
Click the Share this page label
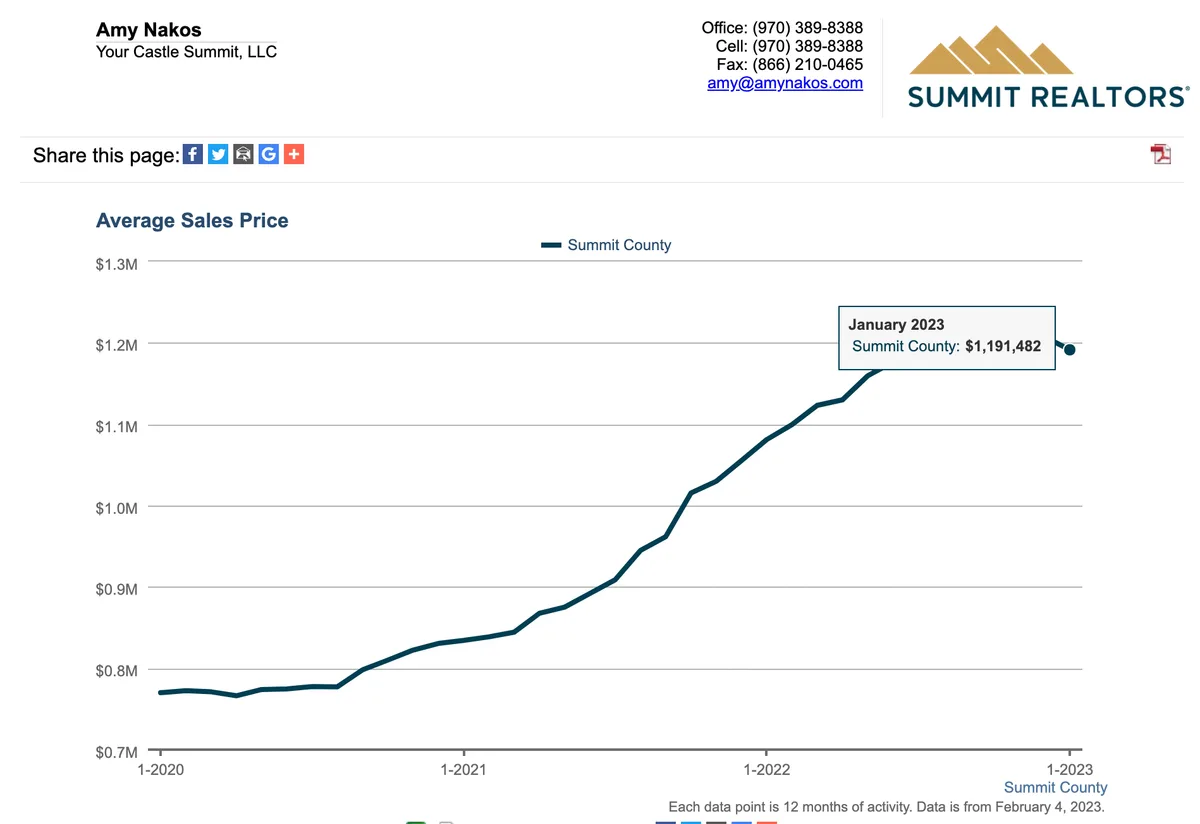click(106, 155)
